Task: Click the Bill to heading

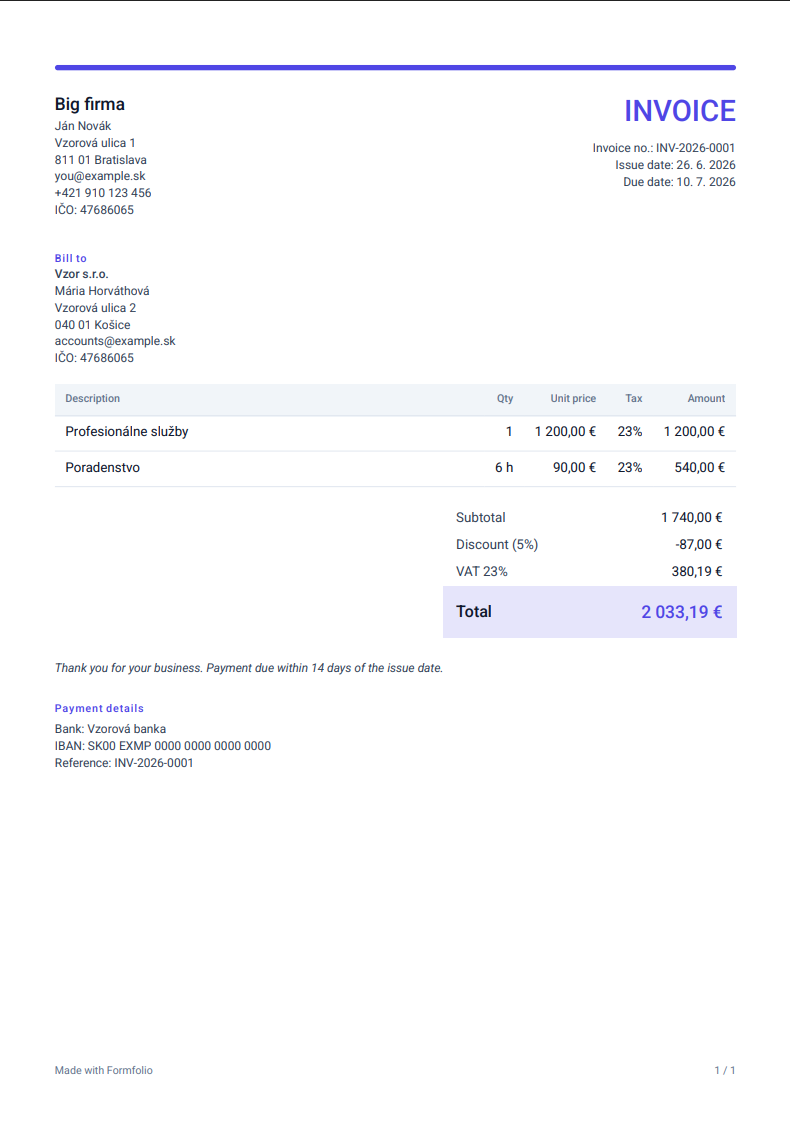Action: [x=71, y=258]
